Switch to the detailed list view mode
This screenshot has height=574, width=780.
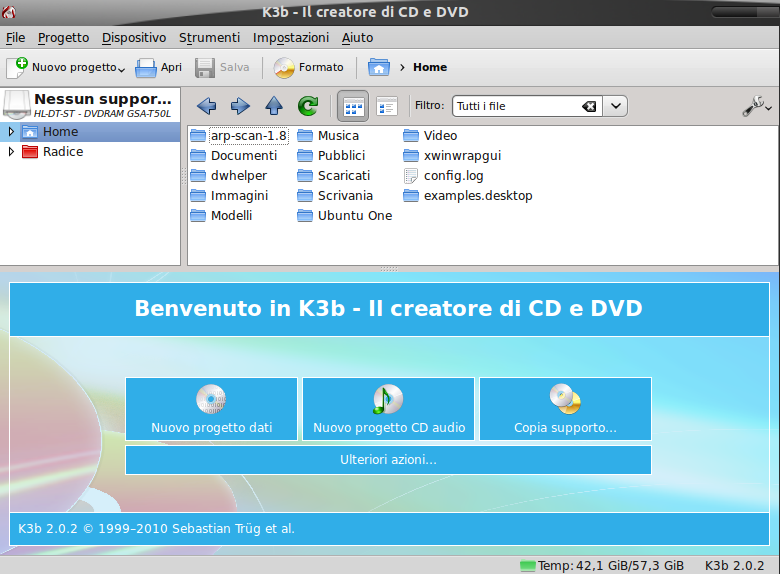pyautogui.click(x=387, y=106)
